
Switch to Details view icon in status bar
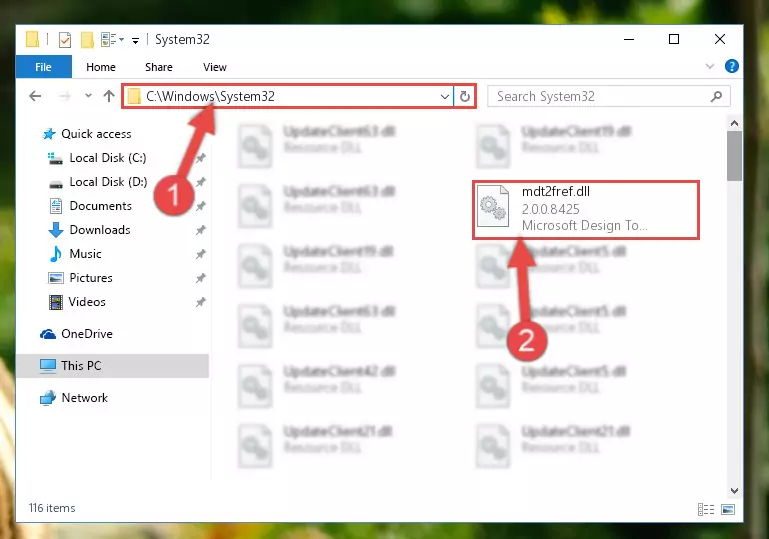point(706,510)
